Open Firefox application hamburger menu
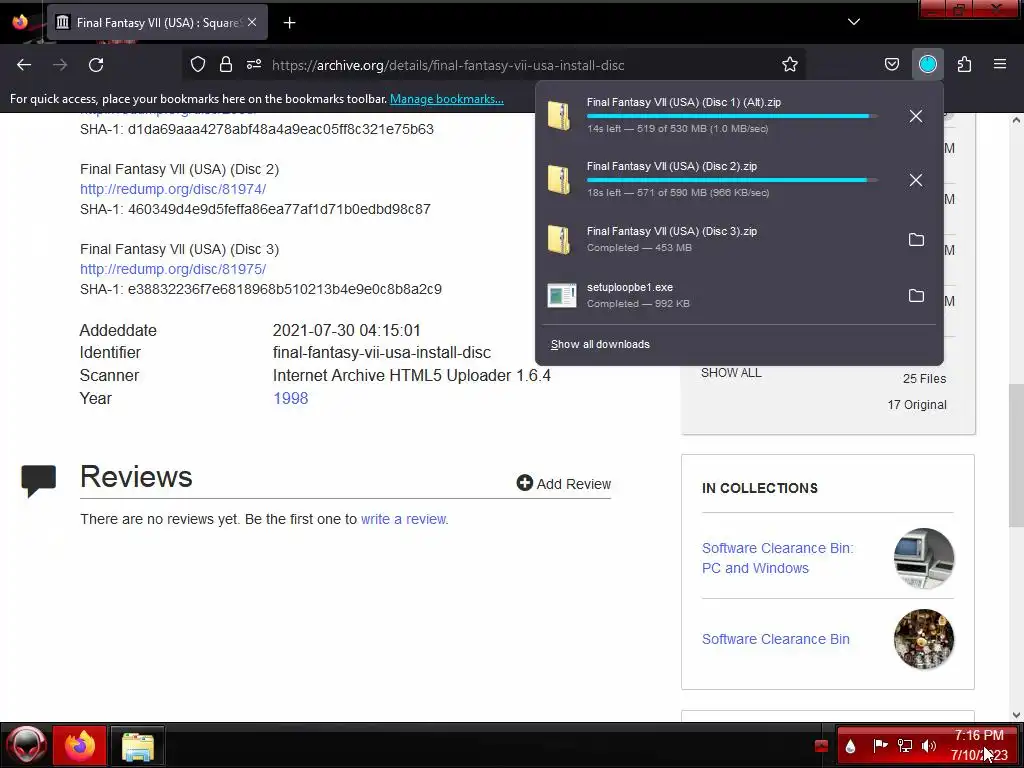The width and height of the screenshot is (1024, 768). point(1000,65)
